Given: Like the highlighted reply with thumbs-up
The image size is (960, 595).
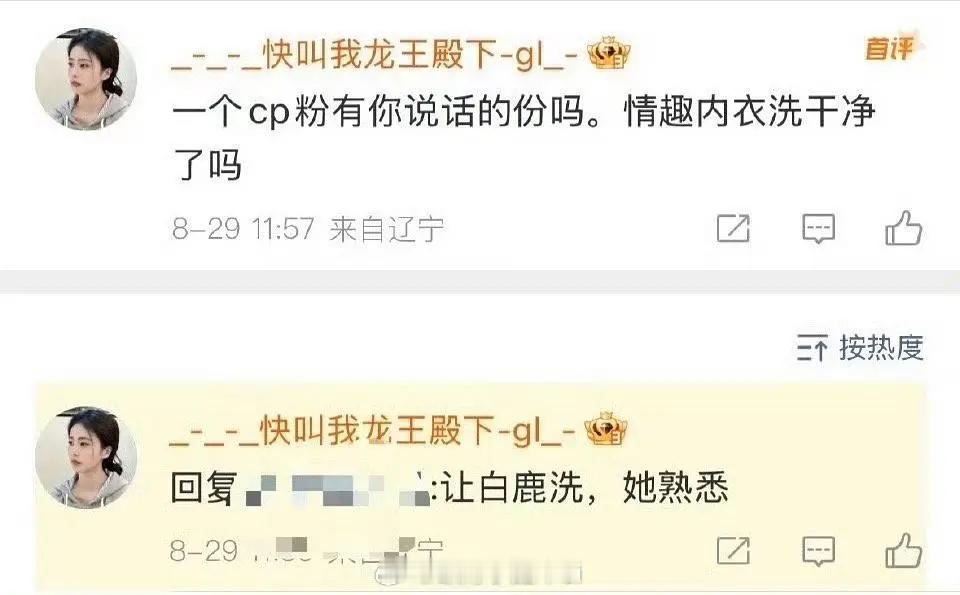Looking at the screenshot, I should (x=904, y=550).
